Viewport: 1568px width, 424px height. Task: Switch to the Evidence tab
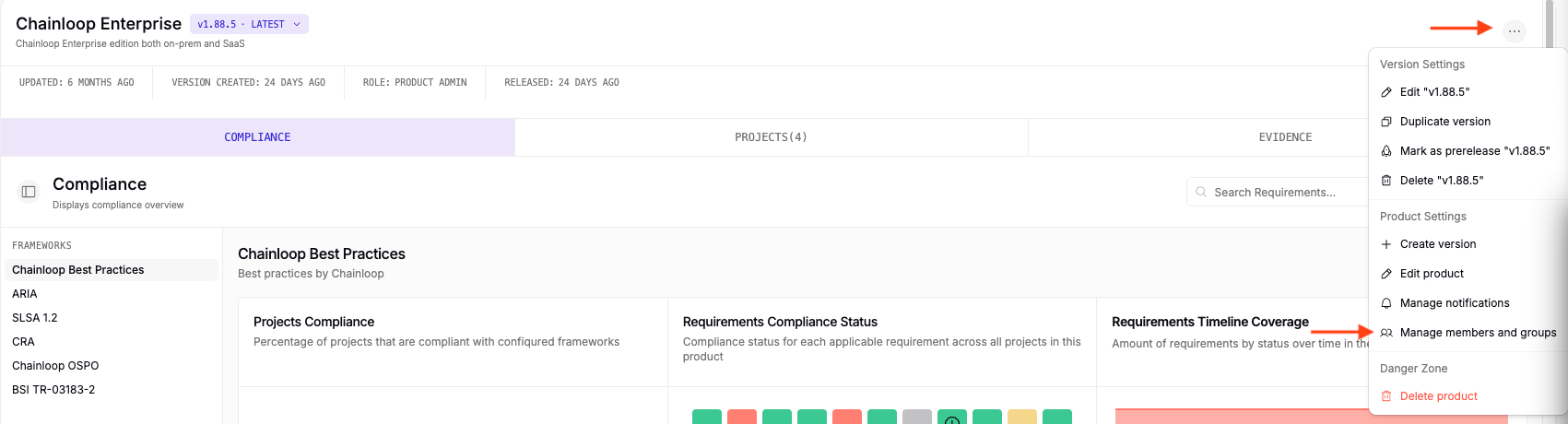click(1285, 137)
